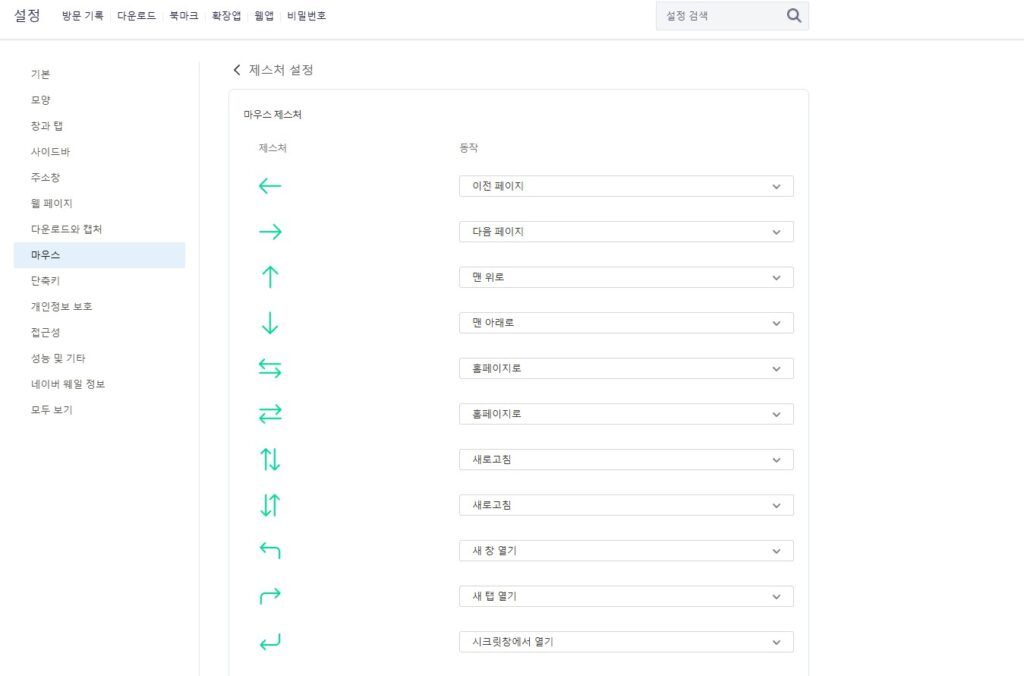Open the 새 창 열기 dropdown
The image size is (1024, 676).
[x=626, y=551]
